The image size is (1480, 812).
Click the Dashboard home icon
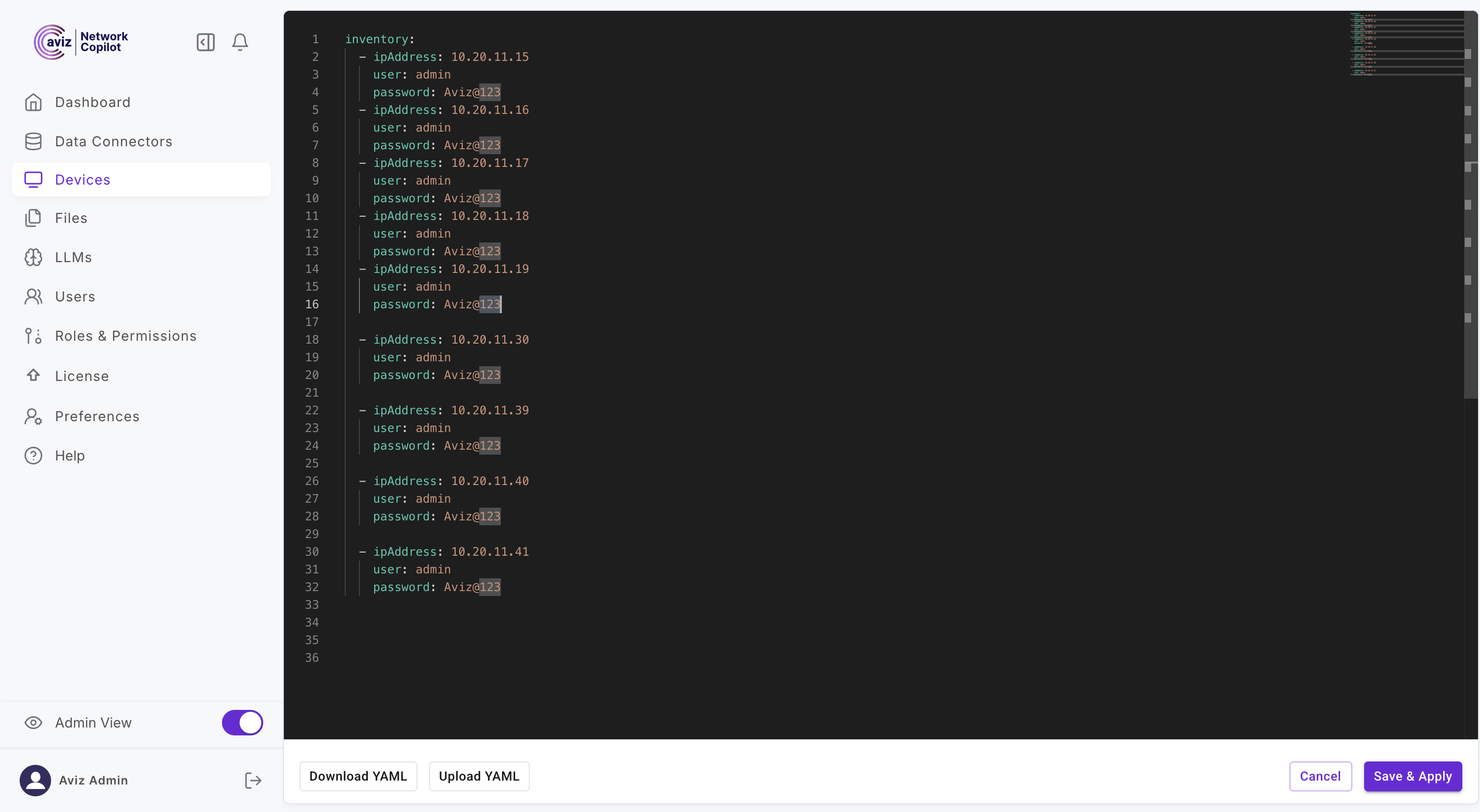pyautogui.click(x=33, y=102)
